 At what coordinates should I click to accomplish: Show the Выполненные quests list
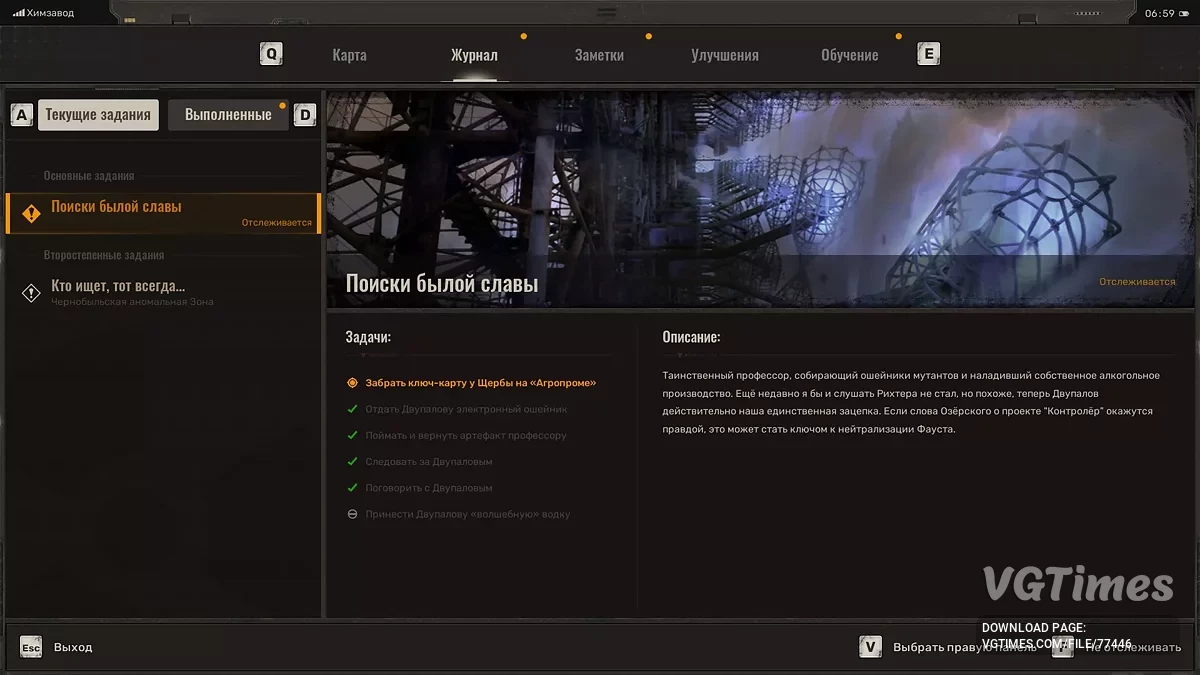[228, 115]
